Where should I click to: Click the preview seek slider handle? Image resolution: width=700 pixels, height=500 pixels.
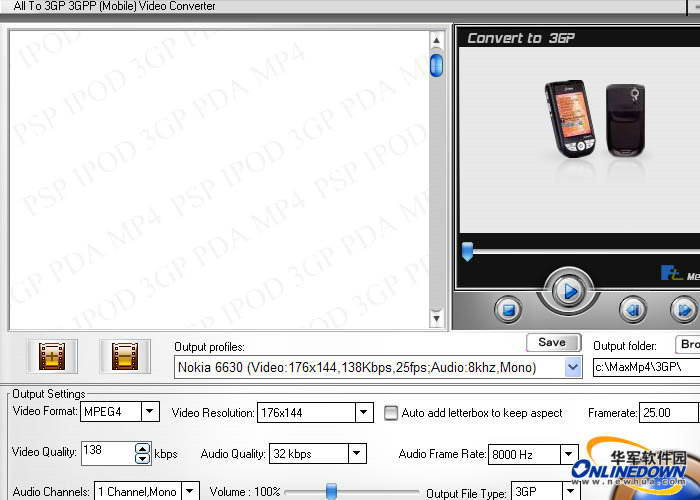[467, 252]
